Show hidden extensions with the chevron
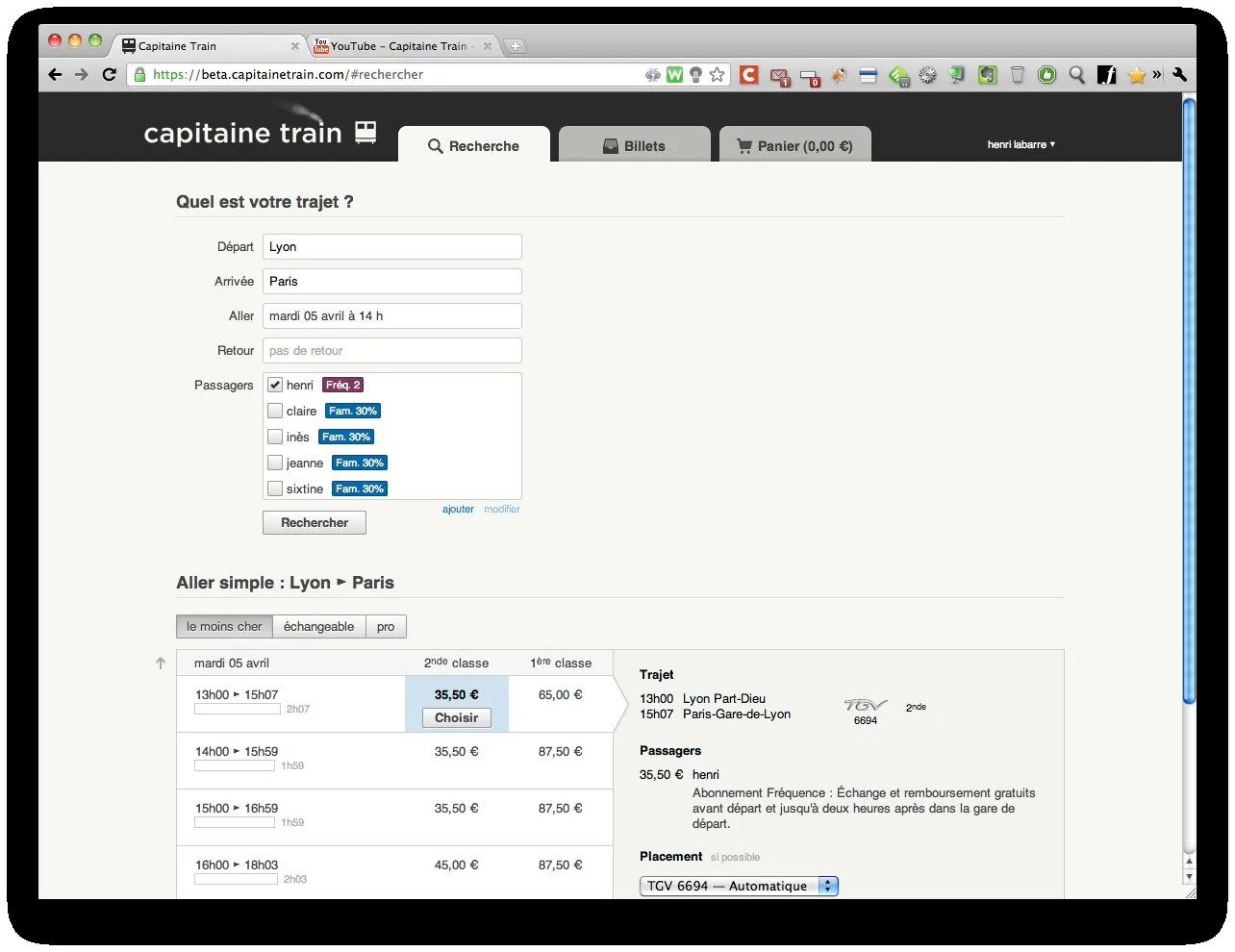The width and height of the screenshot is (1235, 952). 1157,74
